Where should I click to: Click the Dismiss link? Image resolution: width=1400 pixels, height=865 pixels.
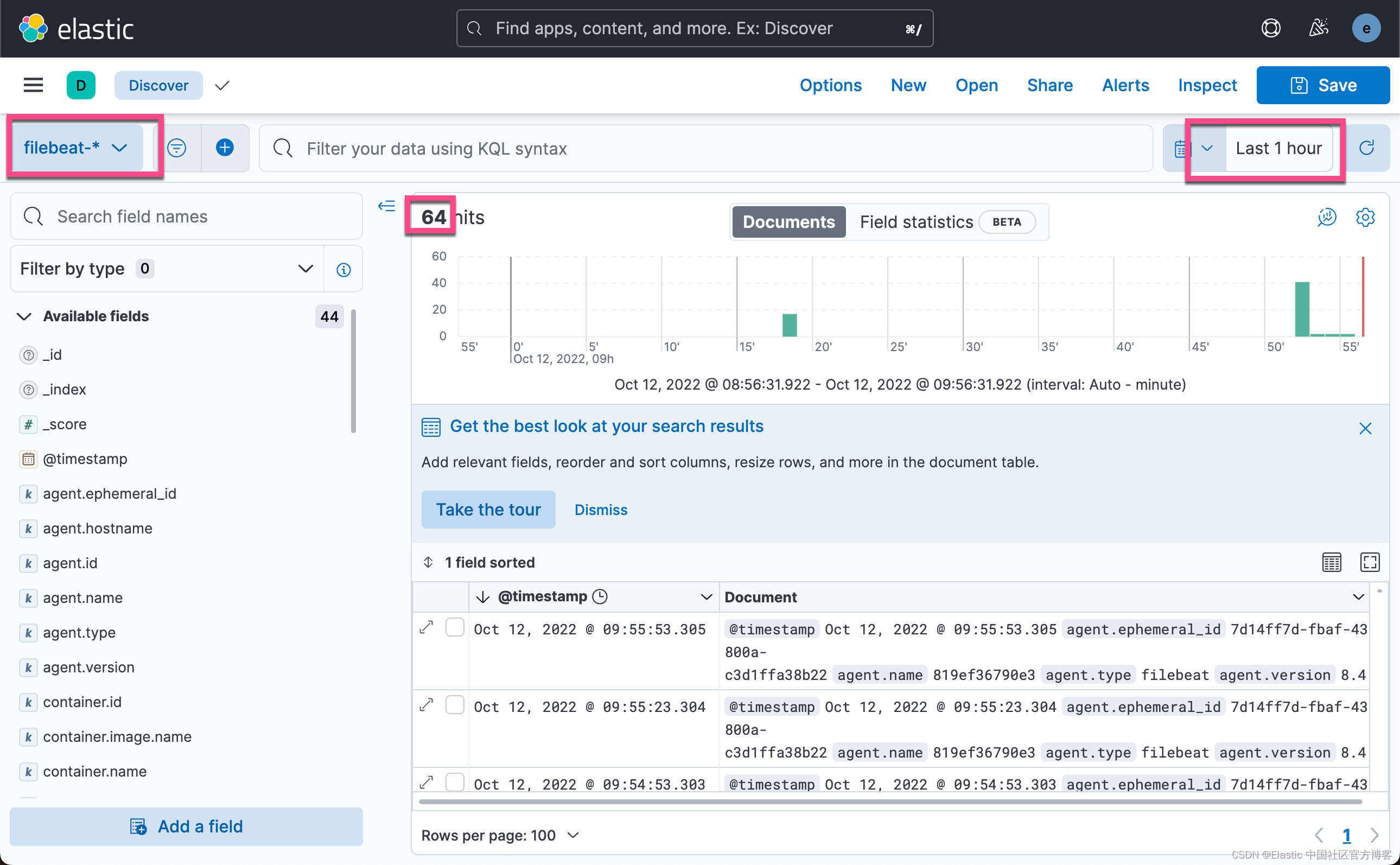pyautogui.click(x=601, y=510)
